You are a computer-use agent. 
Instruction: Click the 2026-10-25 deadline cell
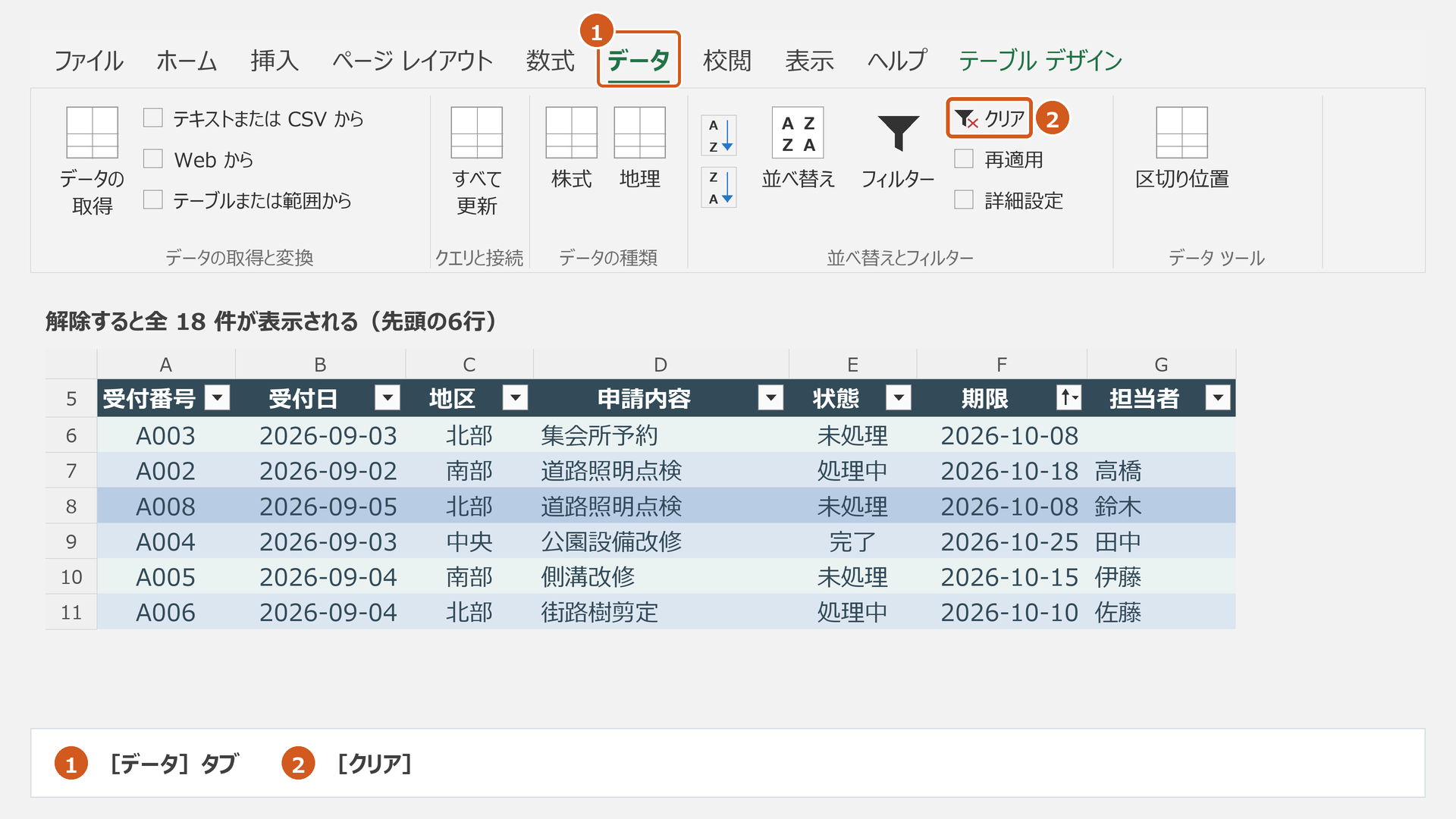[1002, 542]
